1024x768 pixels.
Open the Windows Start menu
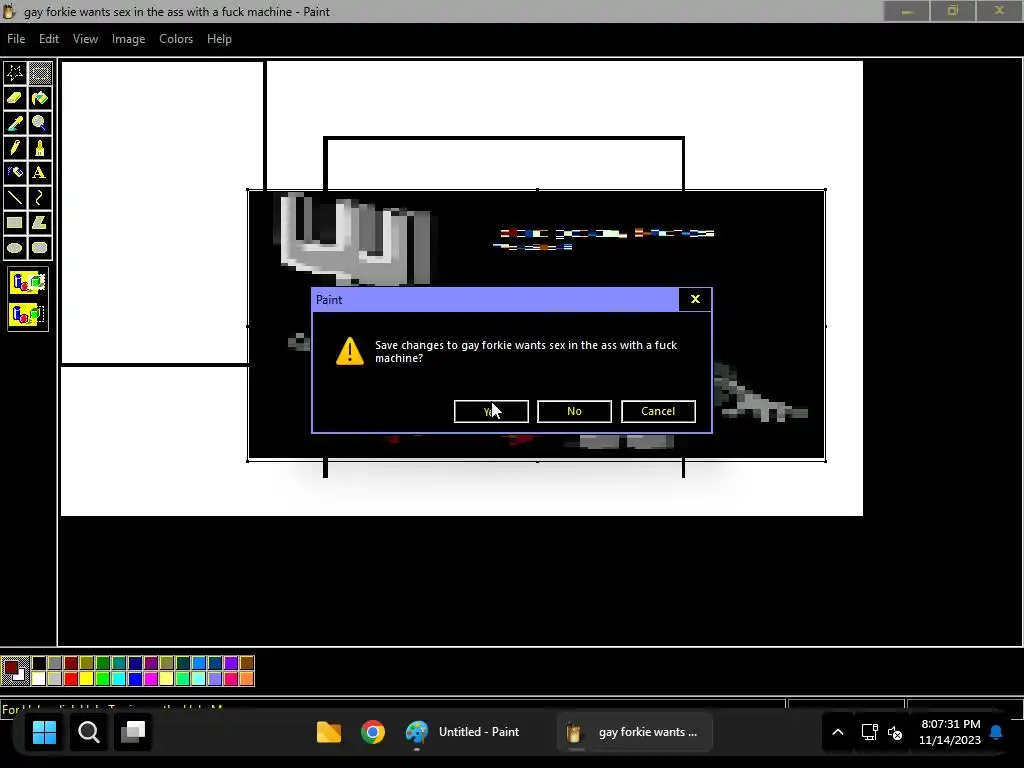tap(44, 732)
